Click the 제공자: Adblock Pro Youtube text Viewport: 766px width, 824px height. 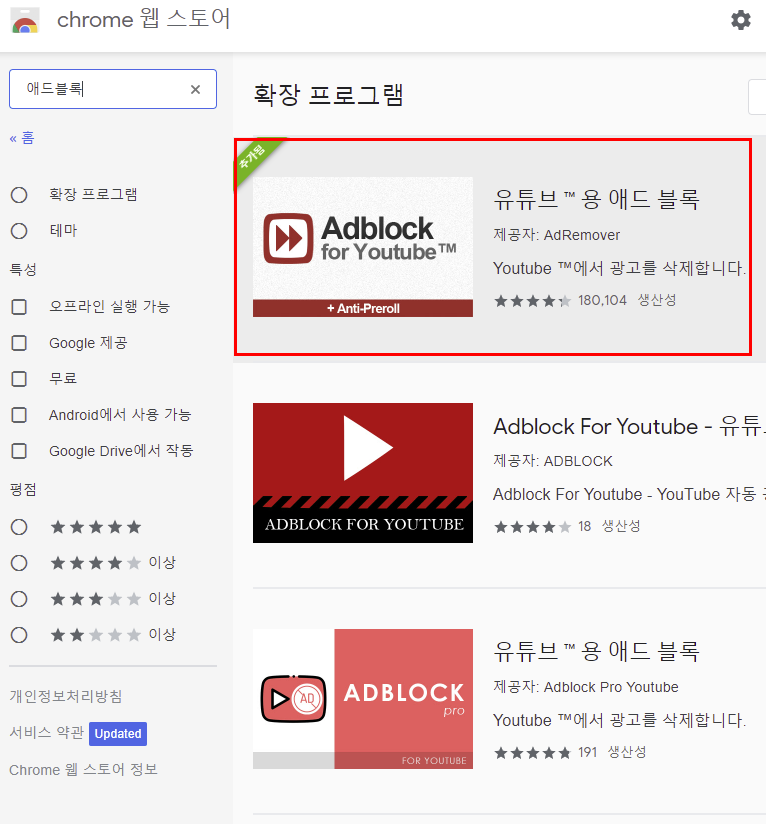tap(586, 687)
